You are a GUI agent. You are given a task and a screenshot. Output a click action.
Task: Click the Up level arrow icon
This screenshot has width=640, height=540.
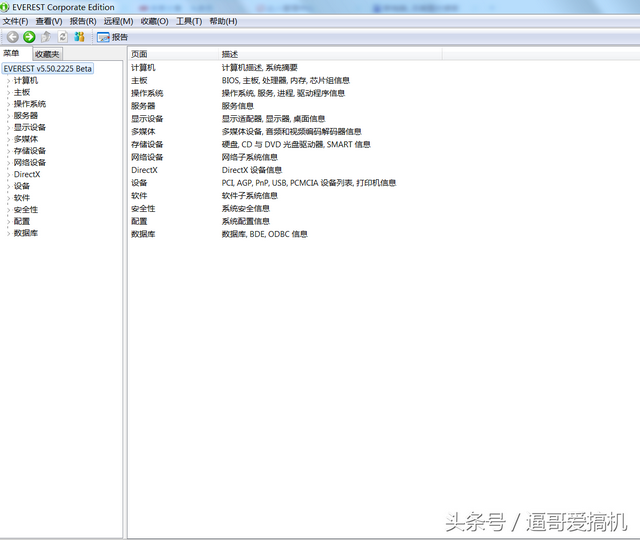pos(46,37)
